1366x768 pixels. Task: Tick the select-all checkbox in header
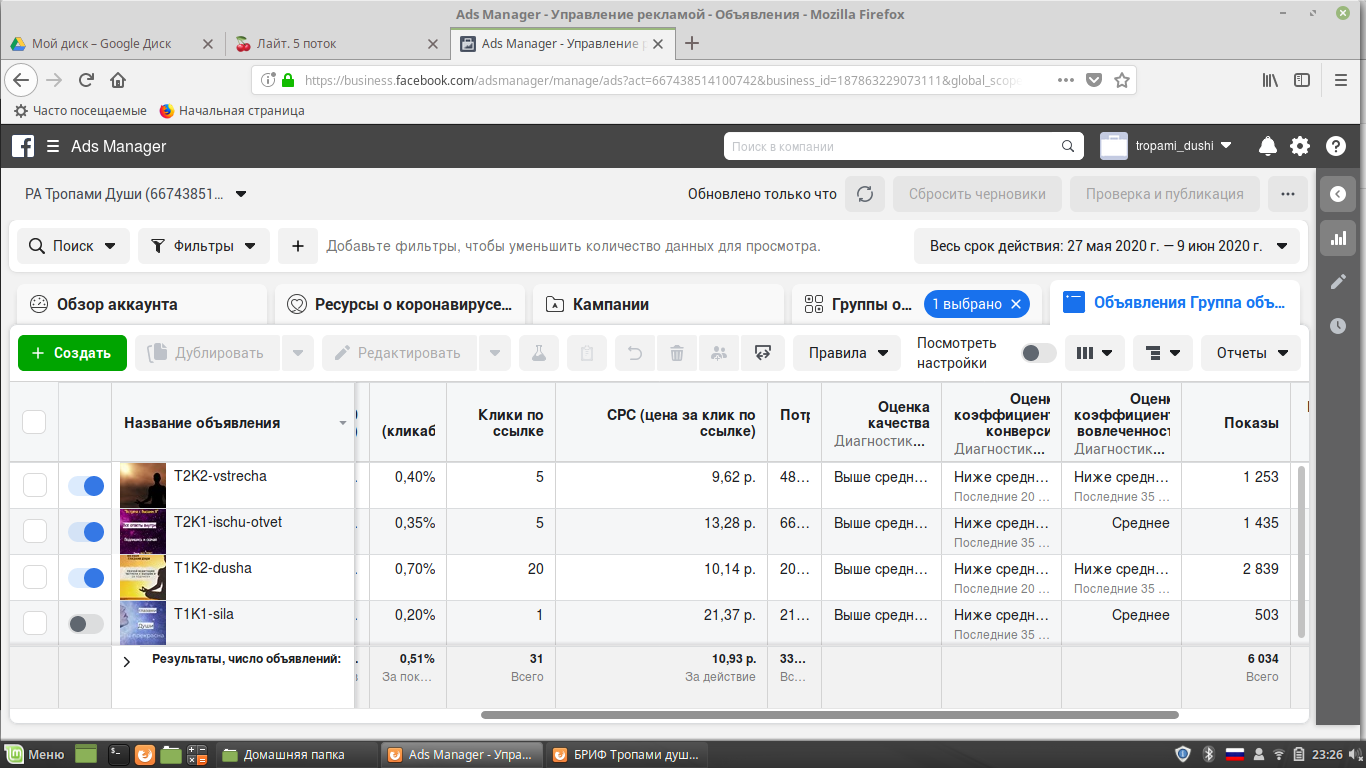click(34, 422)
